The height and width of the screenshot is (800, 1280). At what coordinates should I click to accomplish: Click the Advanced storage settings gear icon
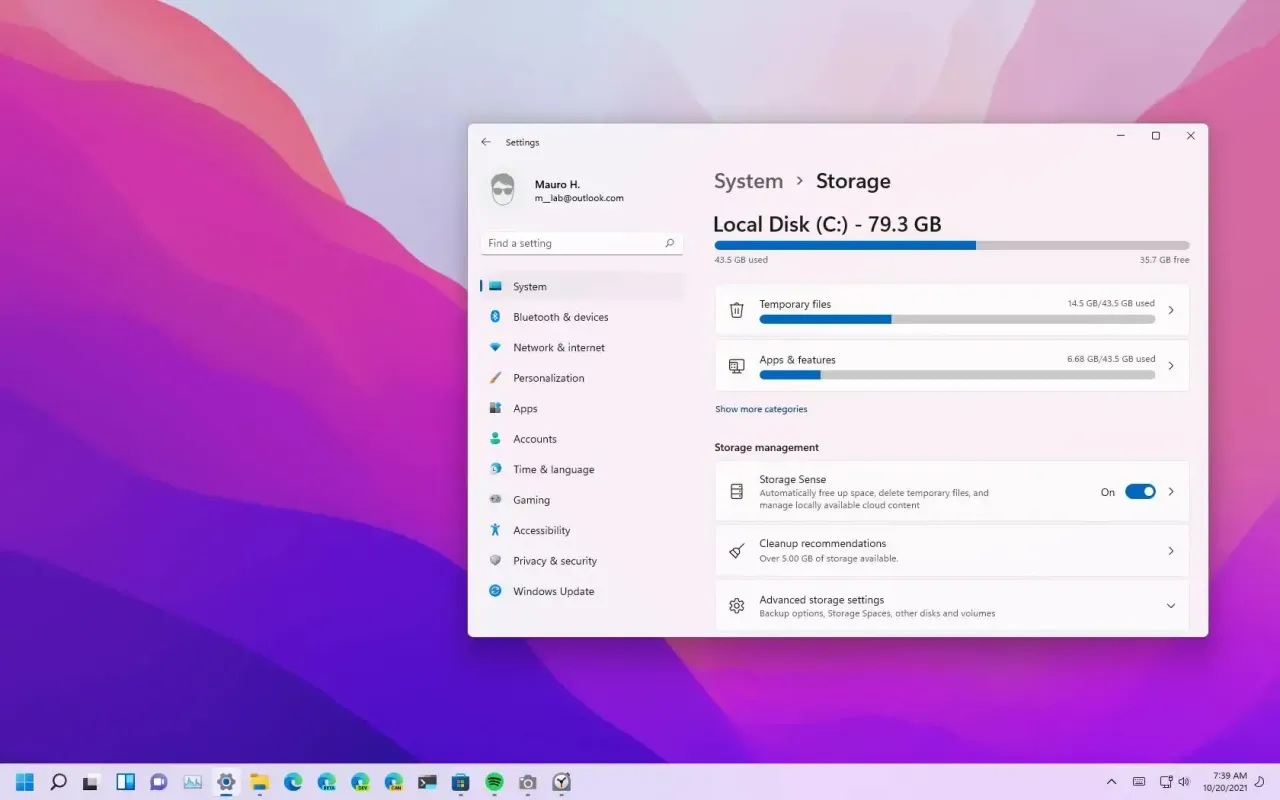[737, 606]
